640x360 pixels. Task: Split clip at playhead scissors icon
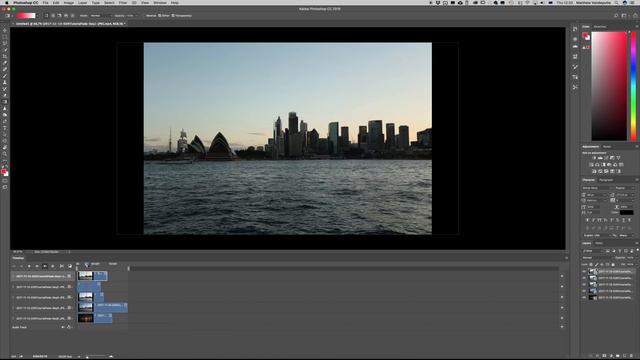62,266
